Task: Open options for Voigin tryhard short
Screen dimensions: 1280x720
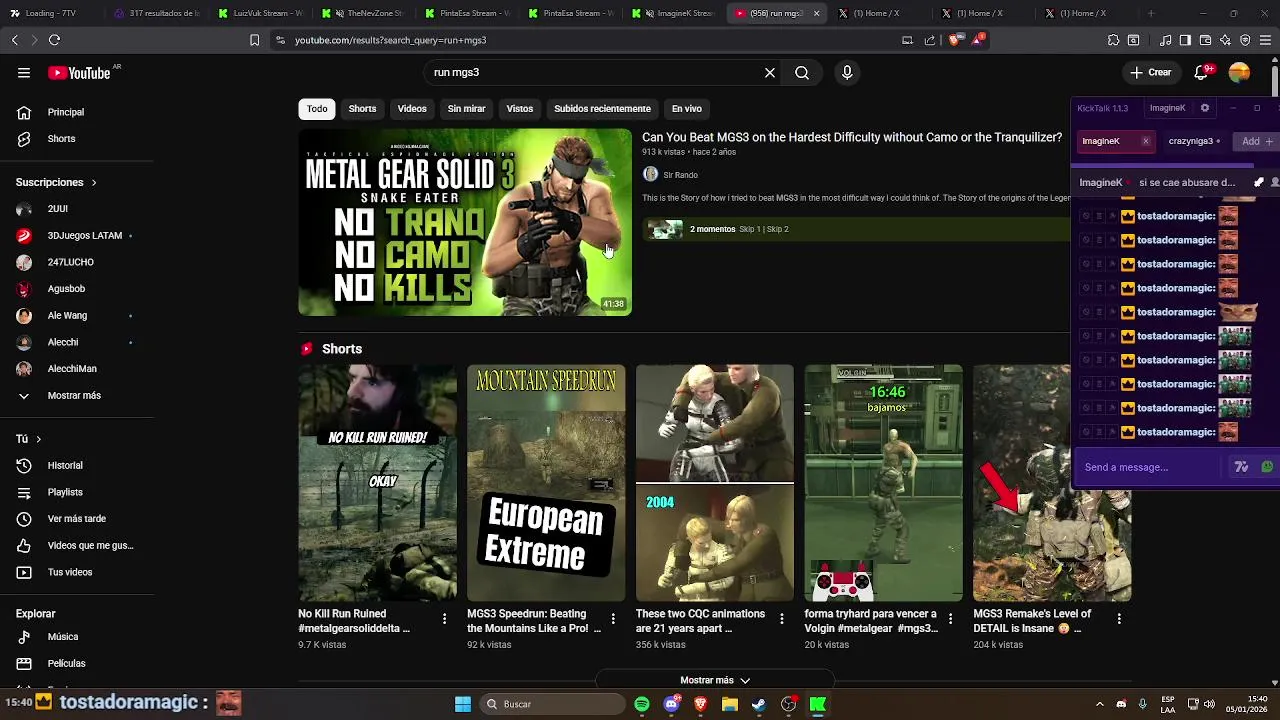Action: pos(951,619)
